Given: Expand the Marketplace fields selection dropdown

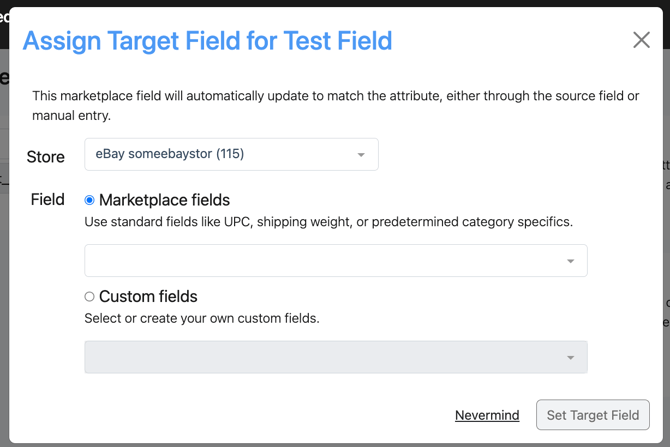Looking at the screenshot, I should 336,260.
